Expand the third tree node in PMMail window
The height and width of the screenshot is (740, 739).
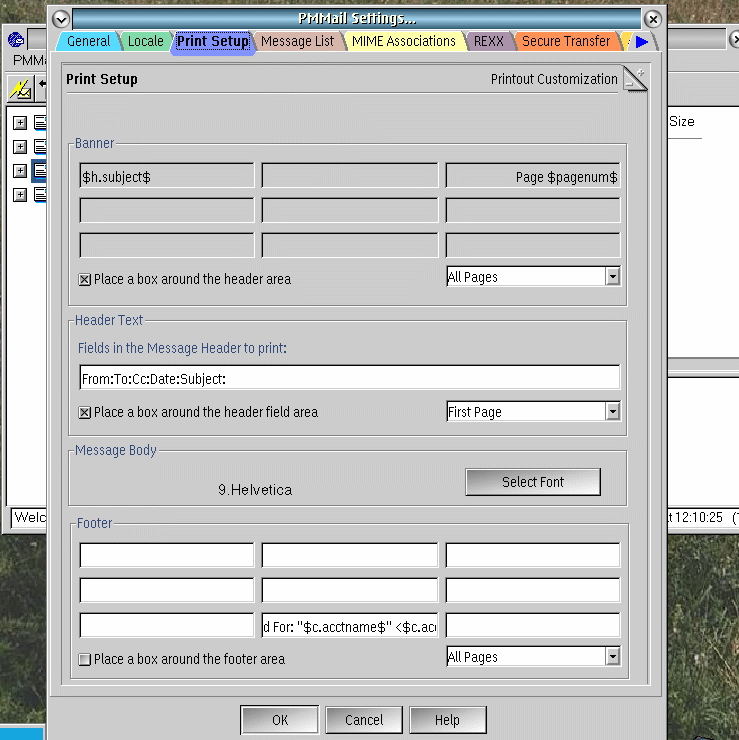point(20,171)
